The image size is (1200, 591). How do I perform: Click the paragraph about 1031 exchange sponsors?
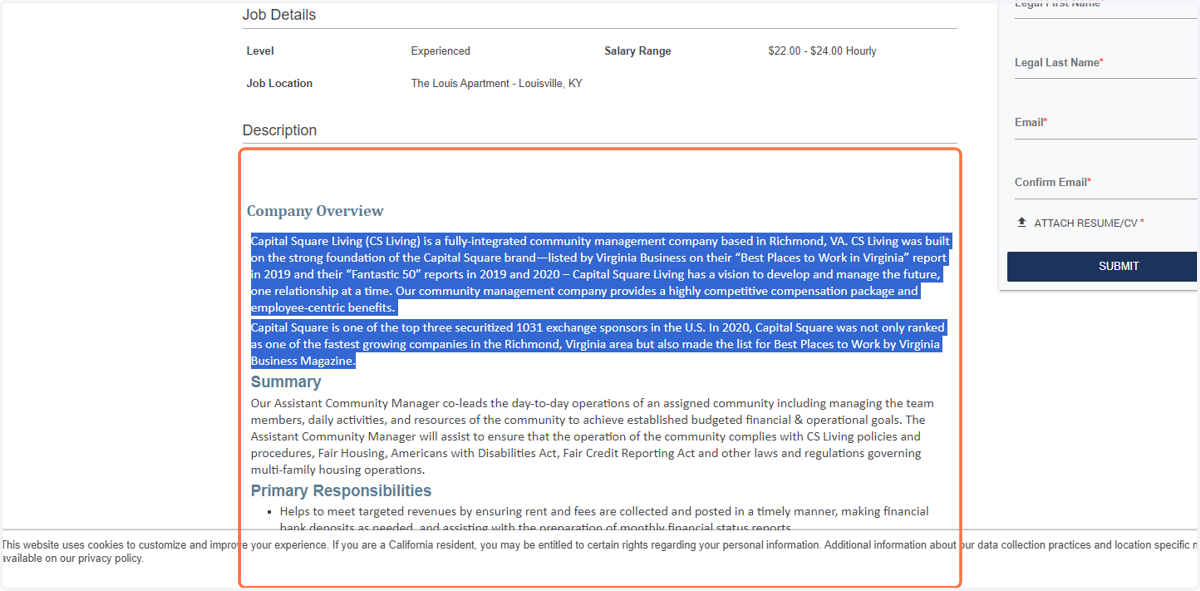tap(598, 344)
